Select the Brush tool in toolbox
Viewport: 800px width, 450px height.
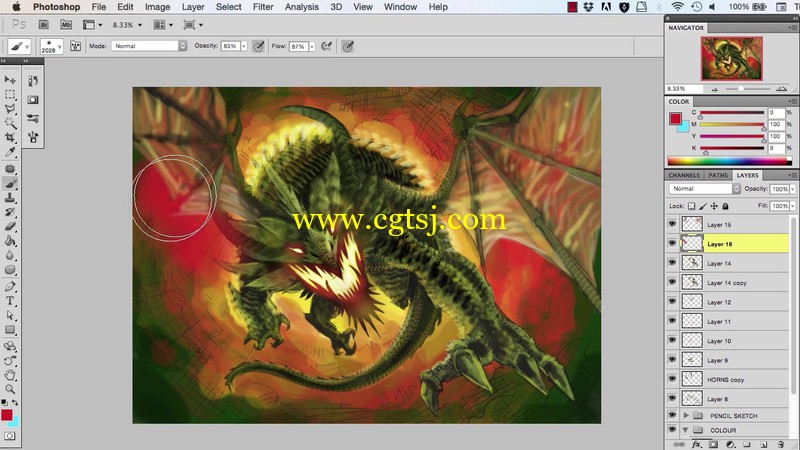[10, 183]
